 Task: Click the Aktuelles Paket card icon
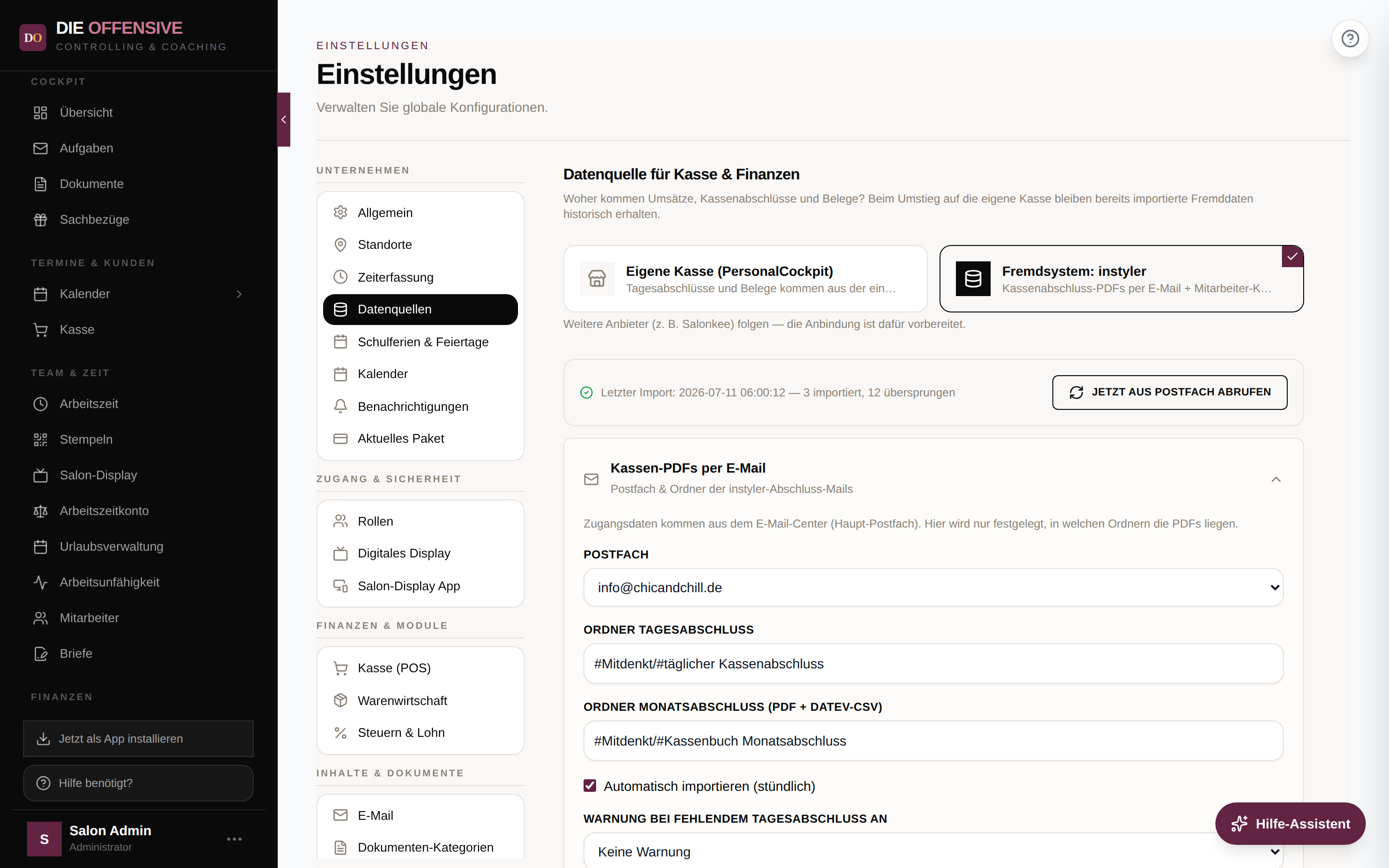(x=340, y=438)
